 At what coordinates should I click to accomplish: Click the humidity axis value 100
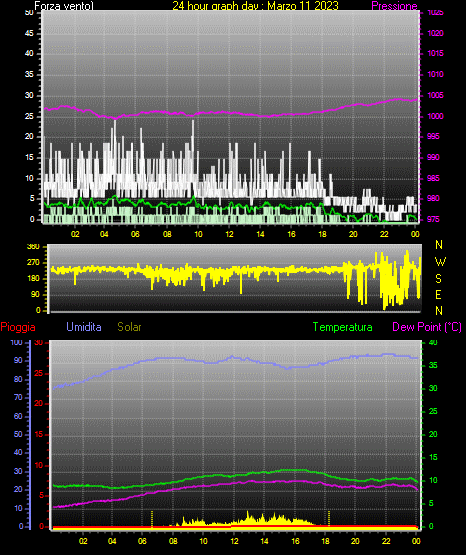[x=16, y=342]
